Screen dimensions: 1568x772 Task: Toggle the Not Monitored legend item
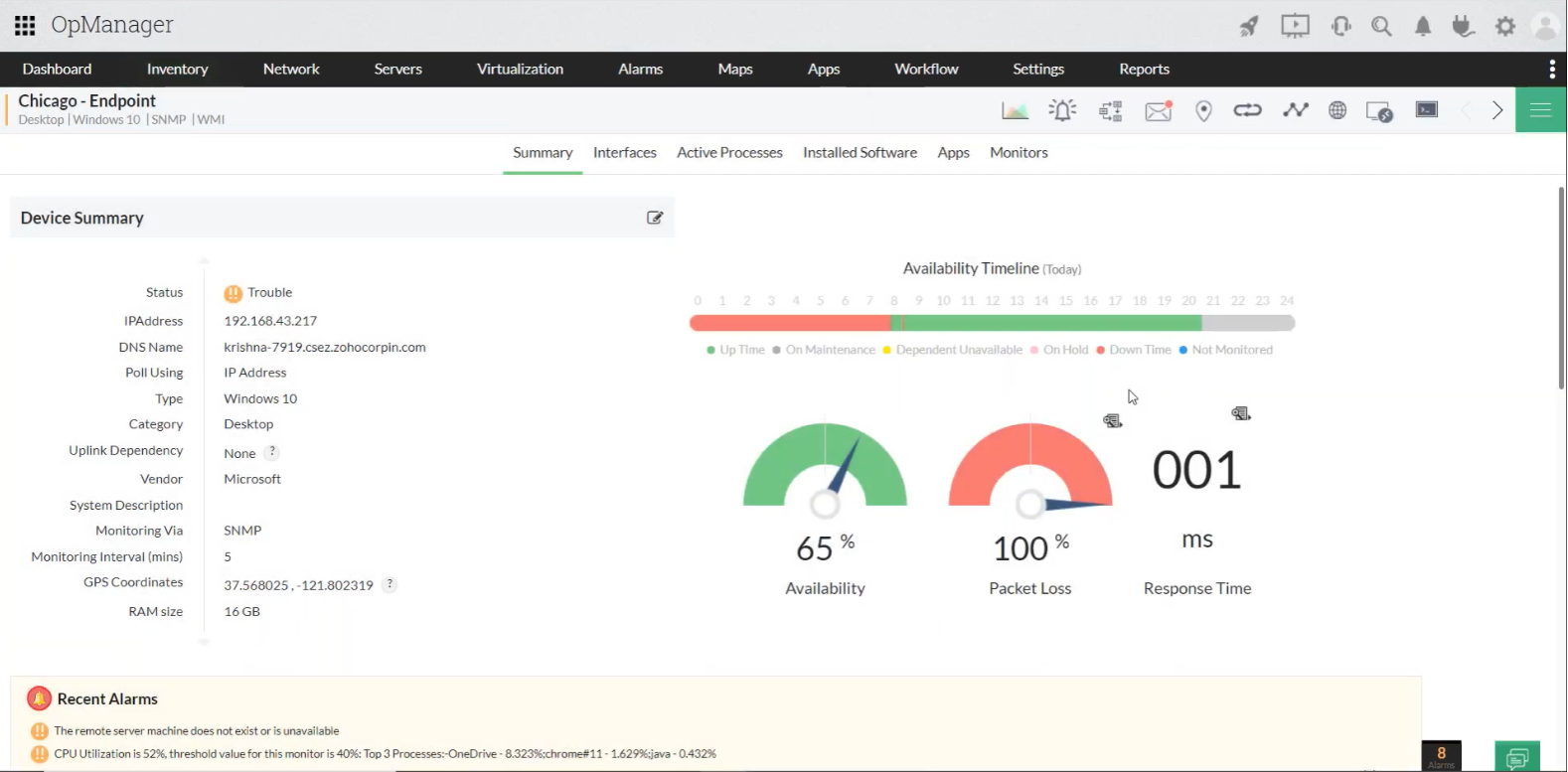click(x=1226, y=350)
